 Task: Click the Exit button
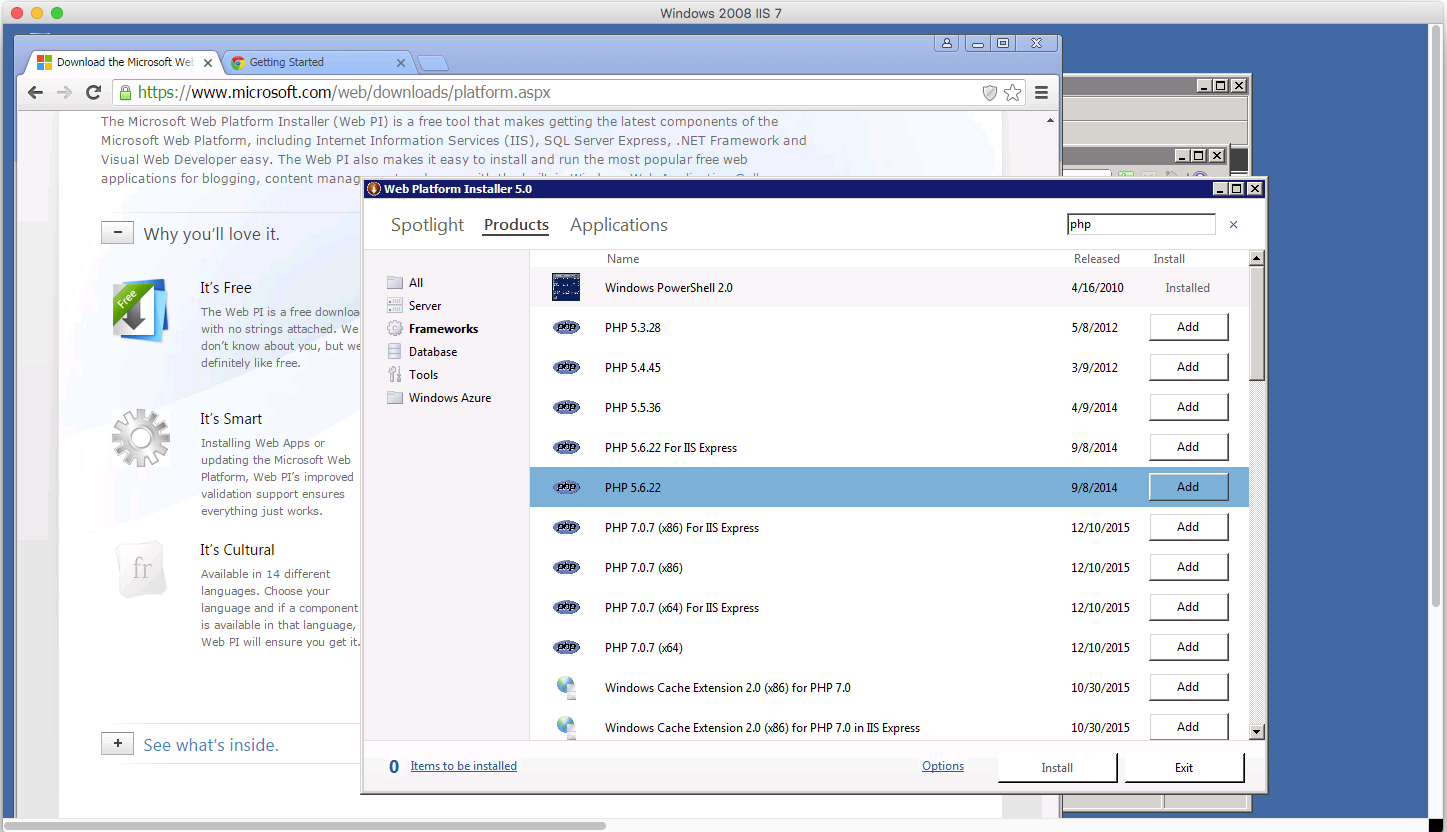click(1184, 768)
